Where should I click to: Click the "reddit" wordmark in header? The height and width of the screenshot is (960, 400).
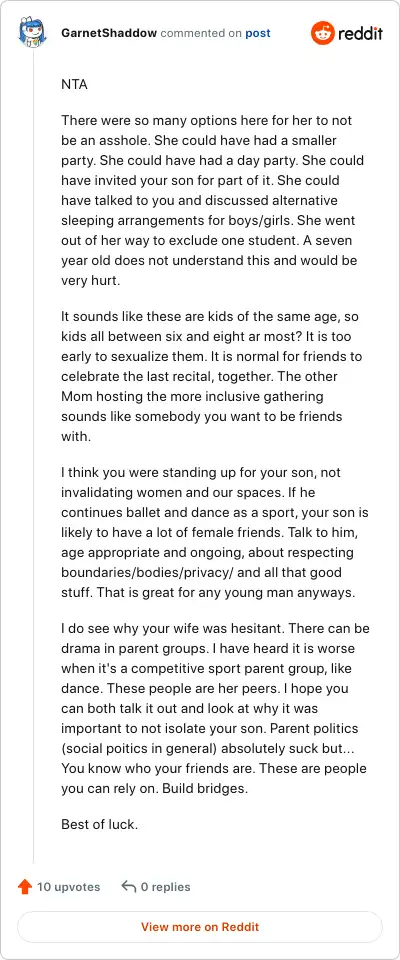(x=361, y=33)
